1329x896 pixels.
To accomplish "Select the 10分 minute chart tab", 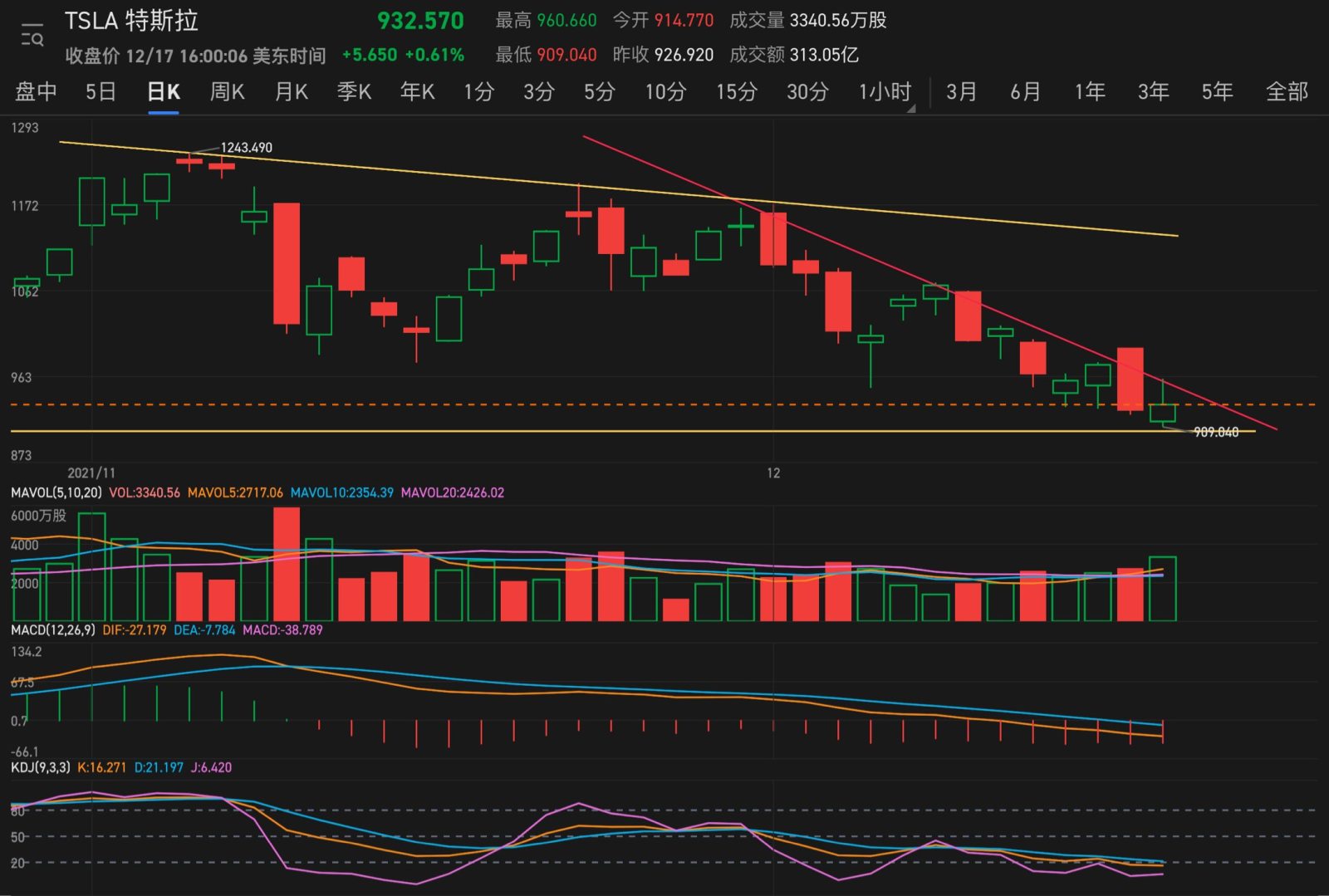I will coord(665,91).
